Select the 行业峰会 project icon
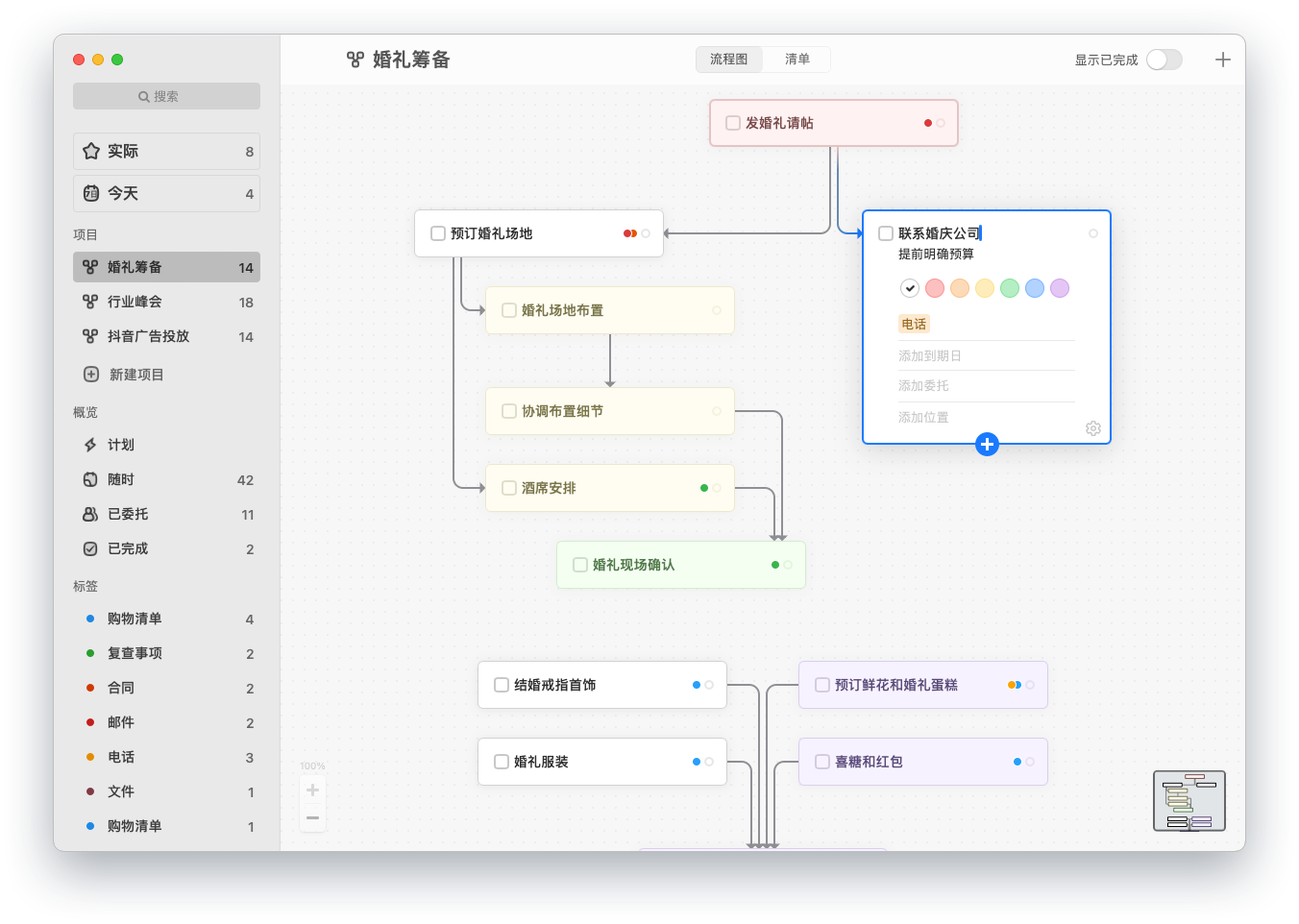 coord(90,302)
